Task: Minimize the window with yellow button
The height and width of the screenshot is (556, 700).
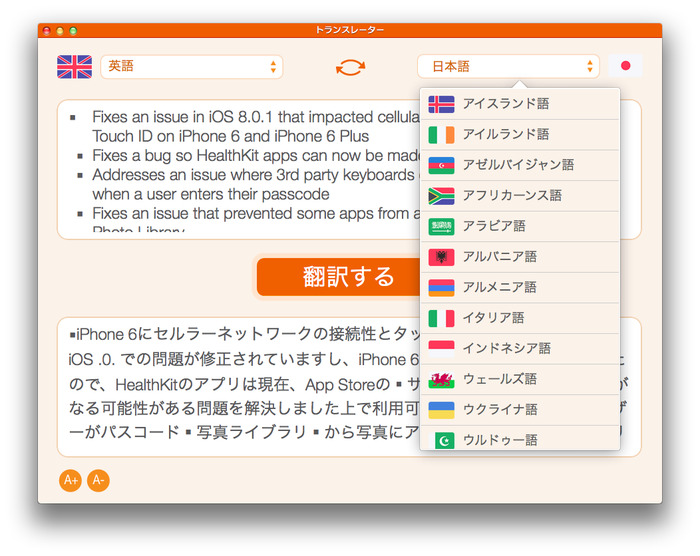Action: (x=60, y=30)
